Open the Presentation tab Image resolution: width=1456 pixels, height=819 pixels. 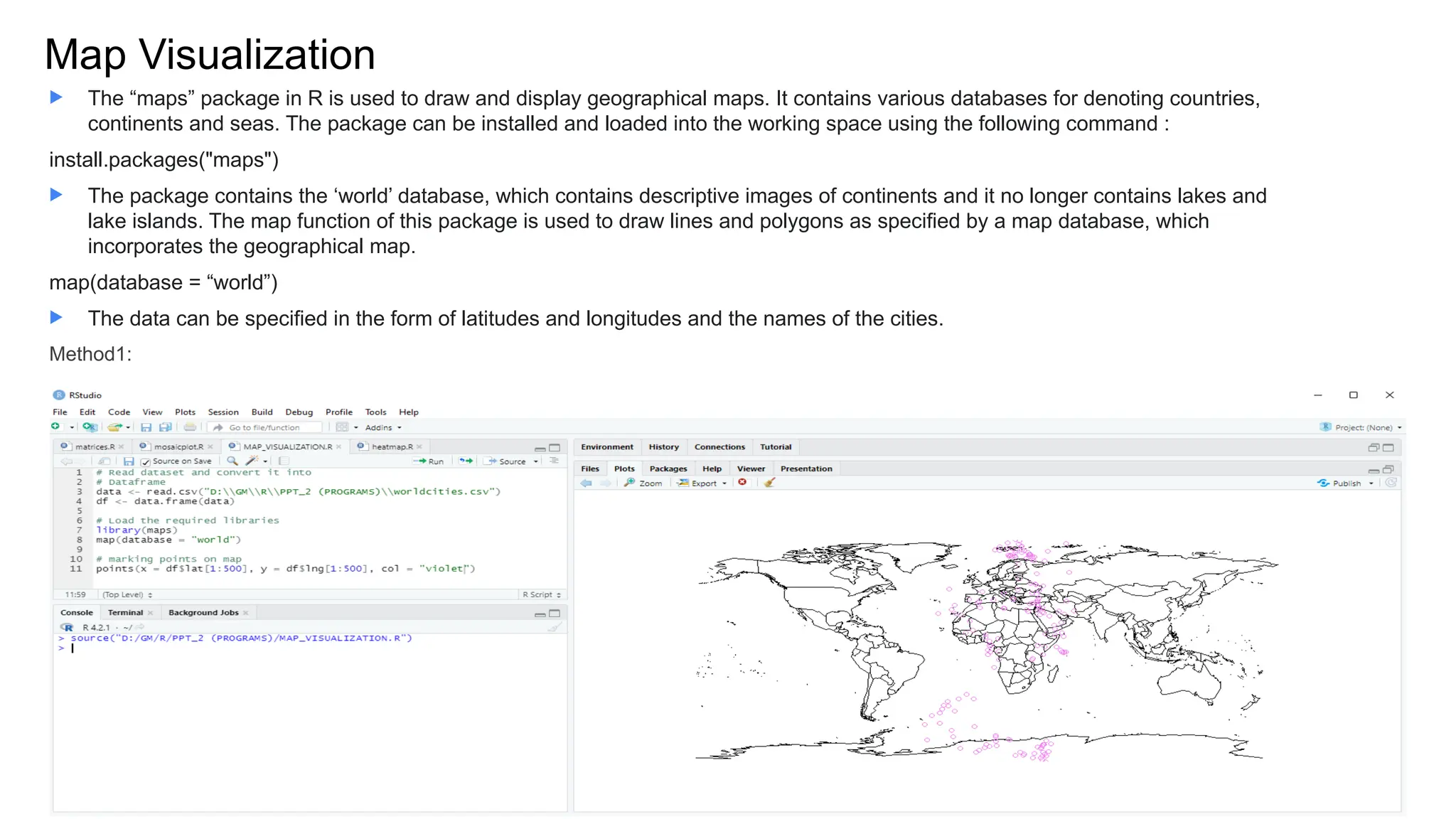pos(806,469)
